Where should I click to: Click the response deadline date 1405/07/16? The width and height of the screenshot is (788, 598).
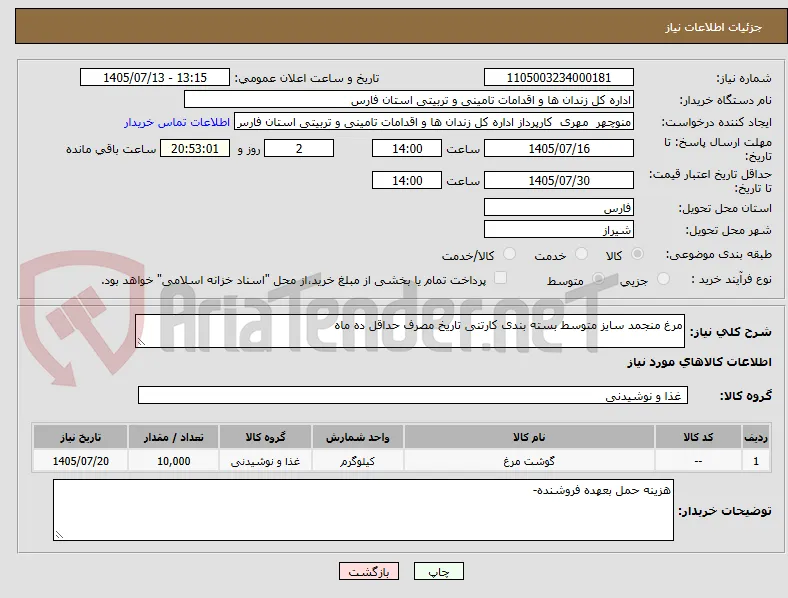[559, 149]
